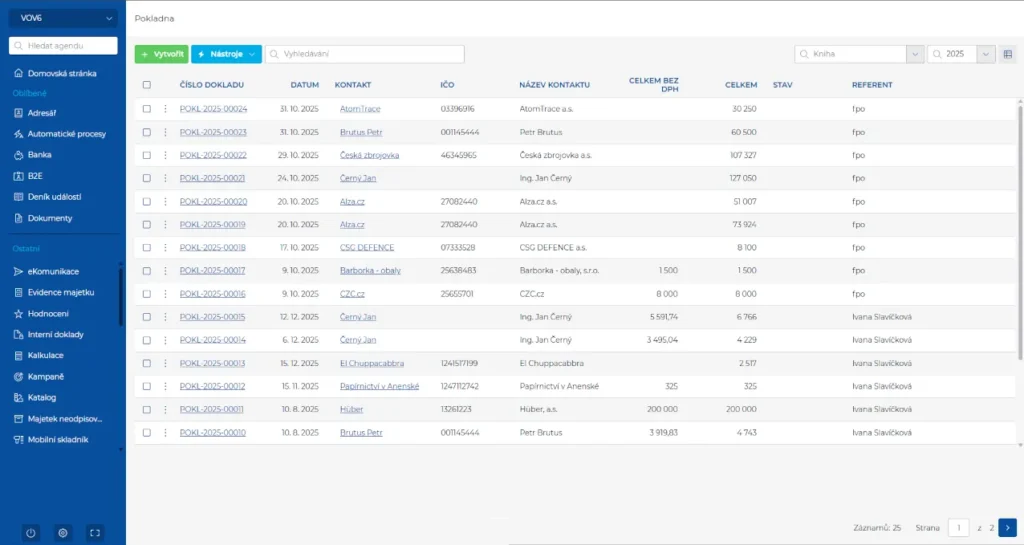This screenshot has height=545, width=1024.
Task: Tick checkbox for row POKL-2025-00022
Action: point(147,155)
